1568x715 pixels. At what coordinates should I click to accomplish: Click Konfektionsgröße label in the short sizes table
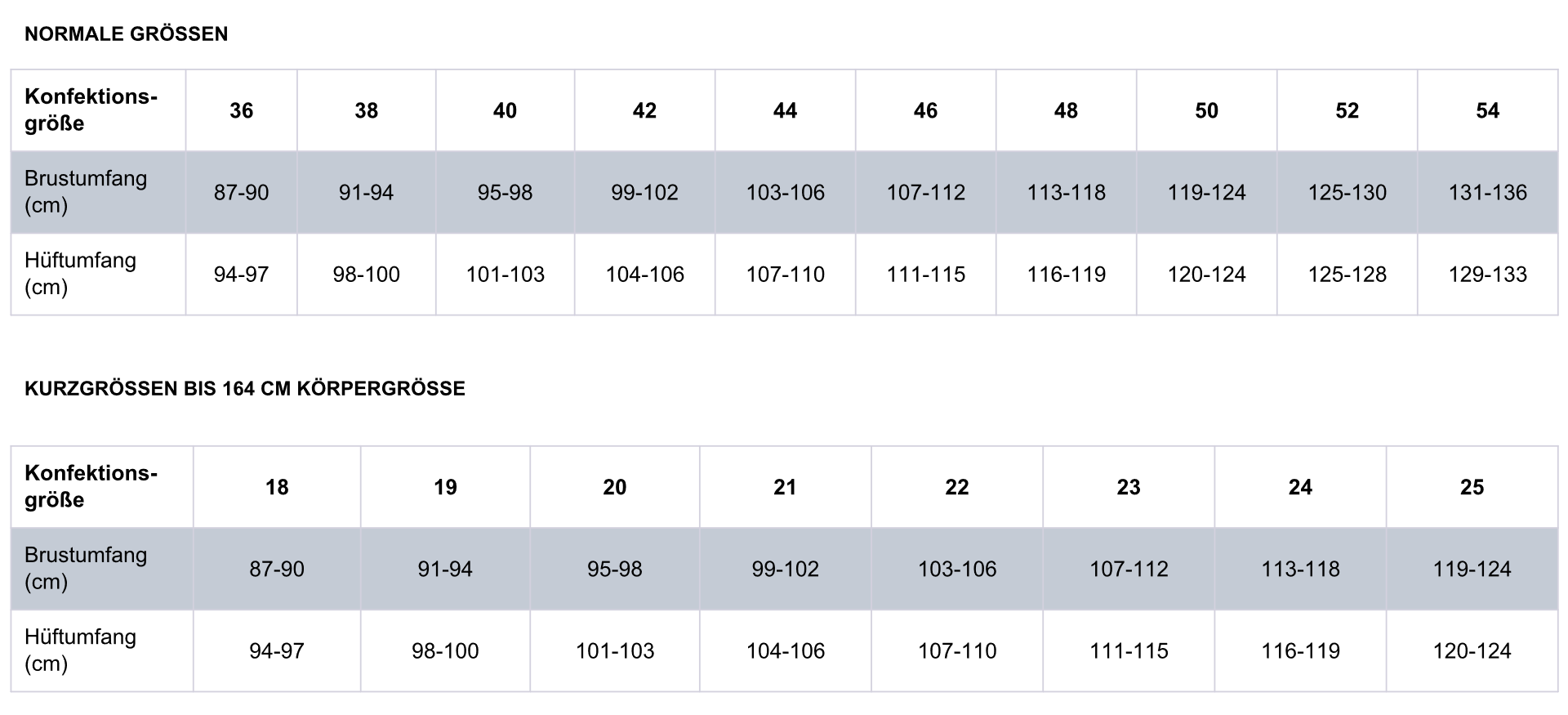pos(91,486)
